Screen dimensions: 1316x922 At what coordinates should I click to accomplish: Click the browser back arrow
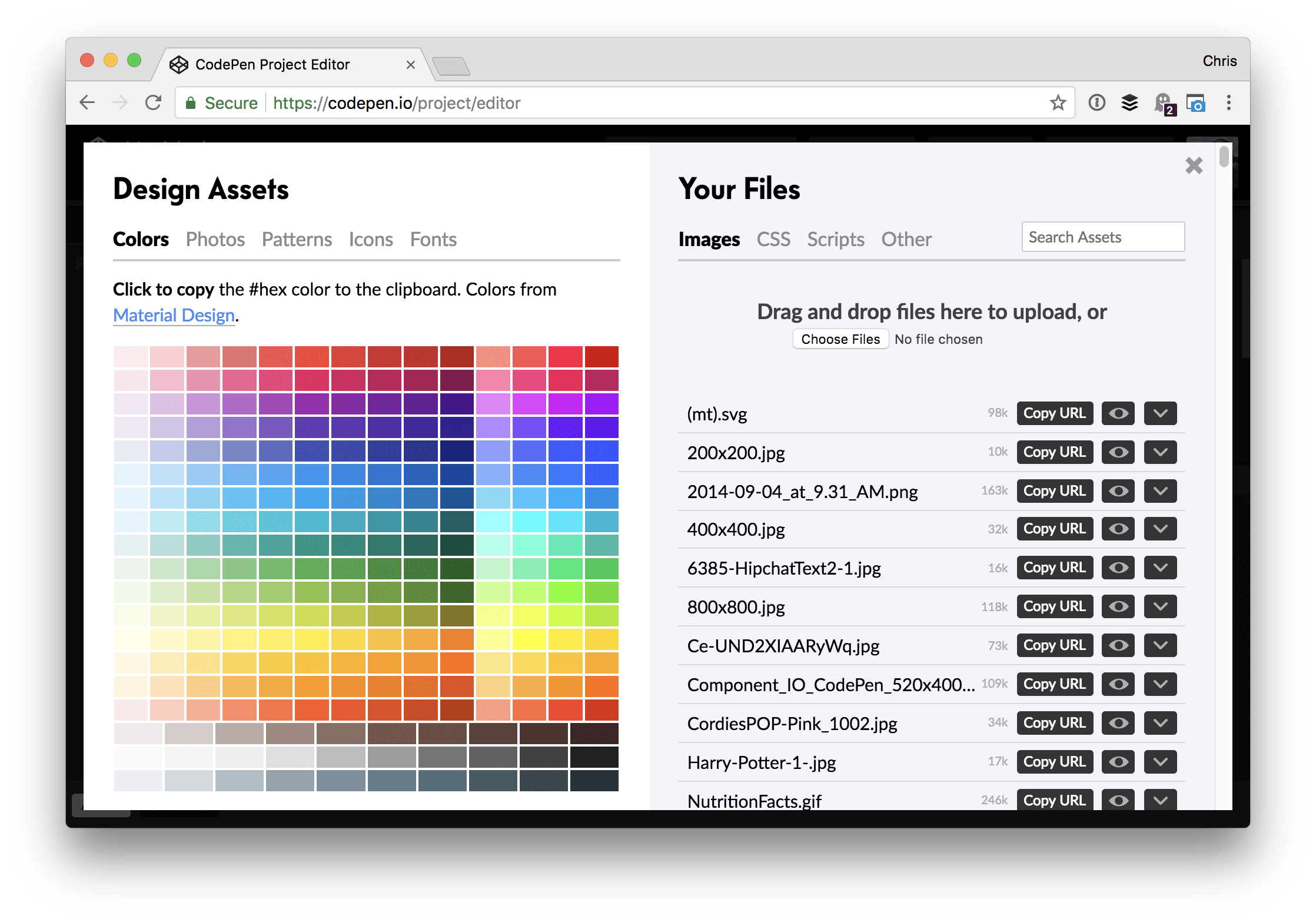coord(87,102)
